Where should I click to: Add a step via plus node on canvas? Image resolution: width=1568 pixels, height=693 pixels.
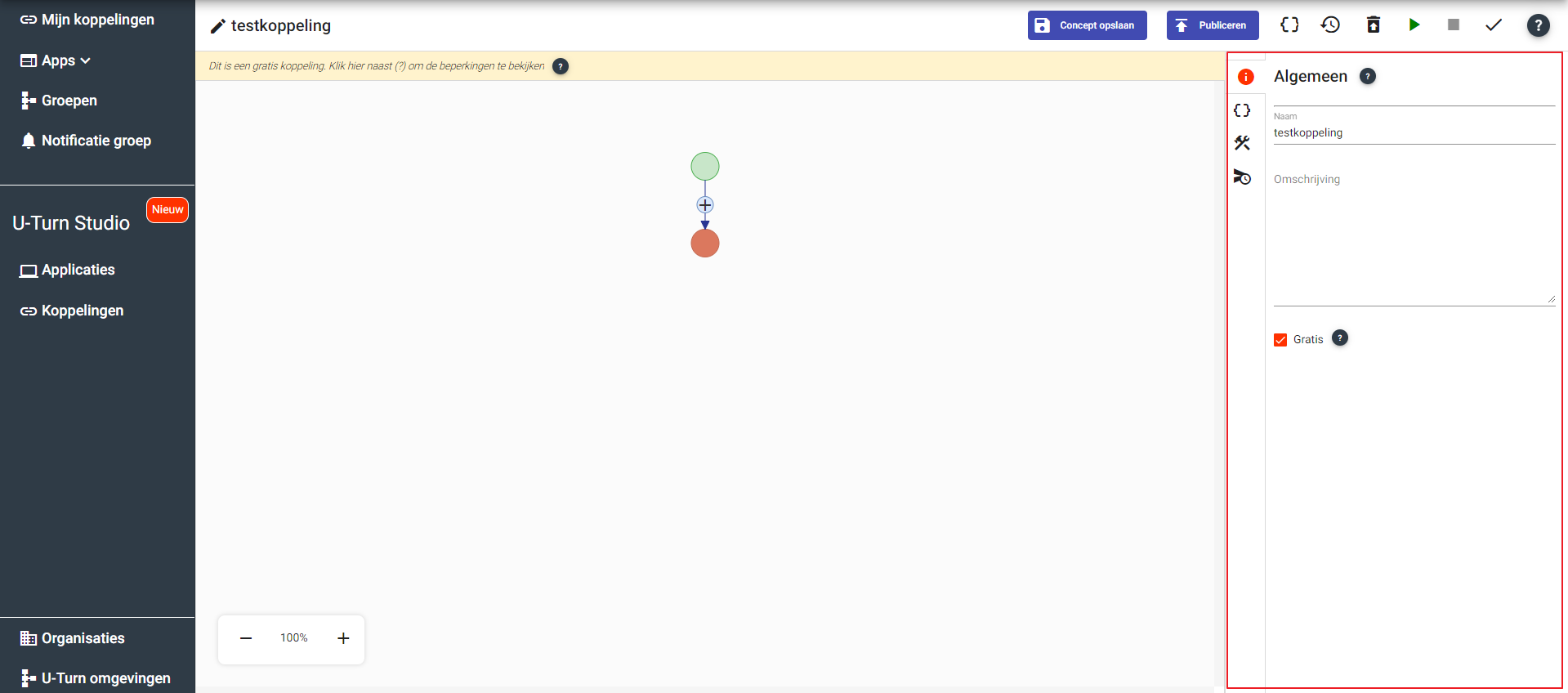point(705,205)
